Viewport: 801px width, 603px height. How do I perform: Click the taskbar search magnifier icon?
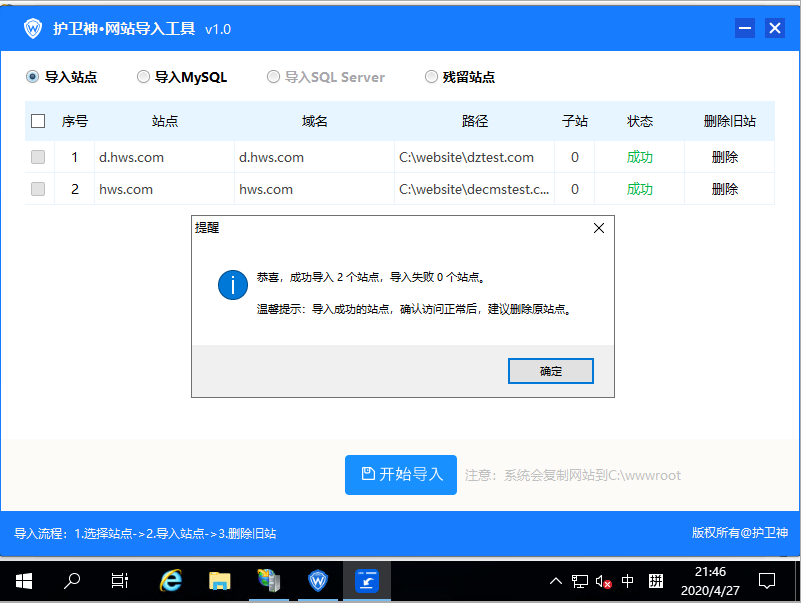pos(72,580)
